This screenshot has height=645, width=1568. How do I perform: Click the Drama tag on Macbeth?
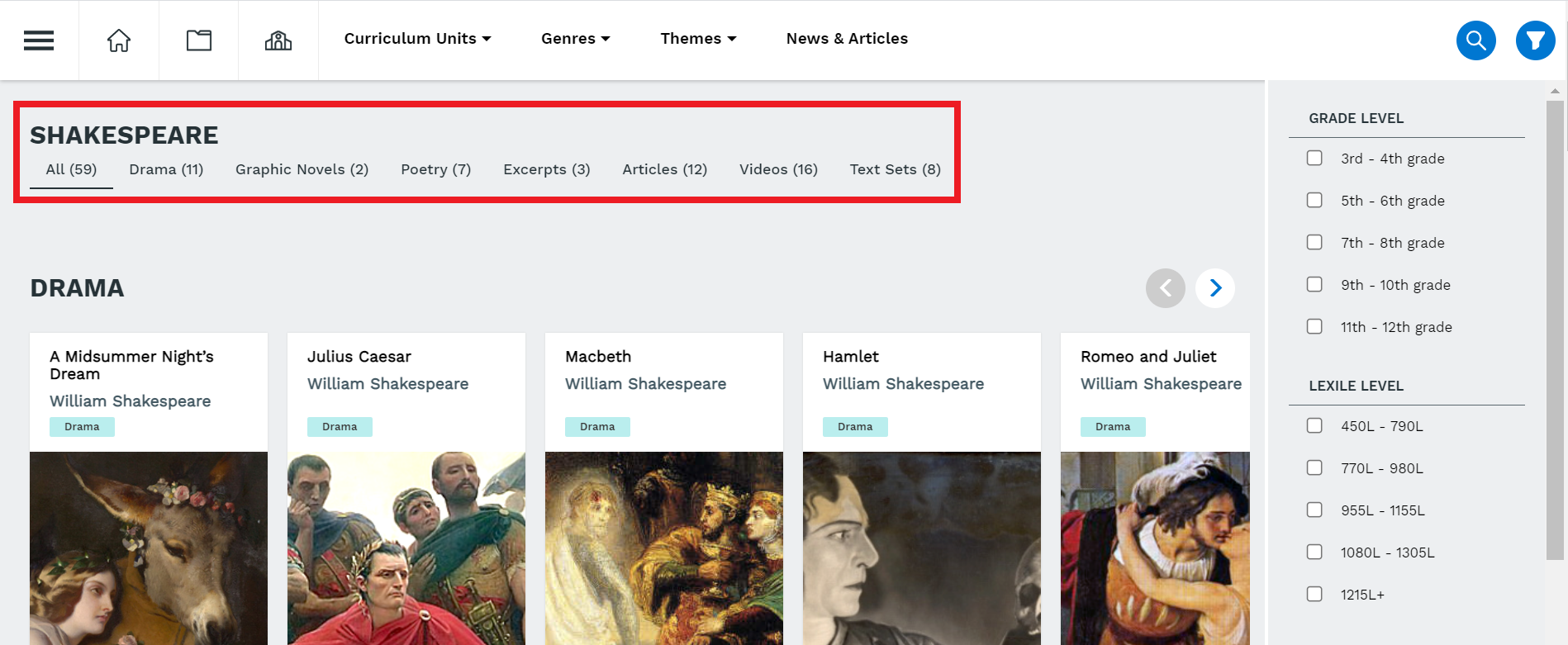coord(597,427)
